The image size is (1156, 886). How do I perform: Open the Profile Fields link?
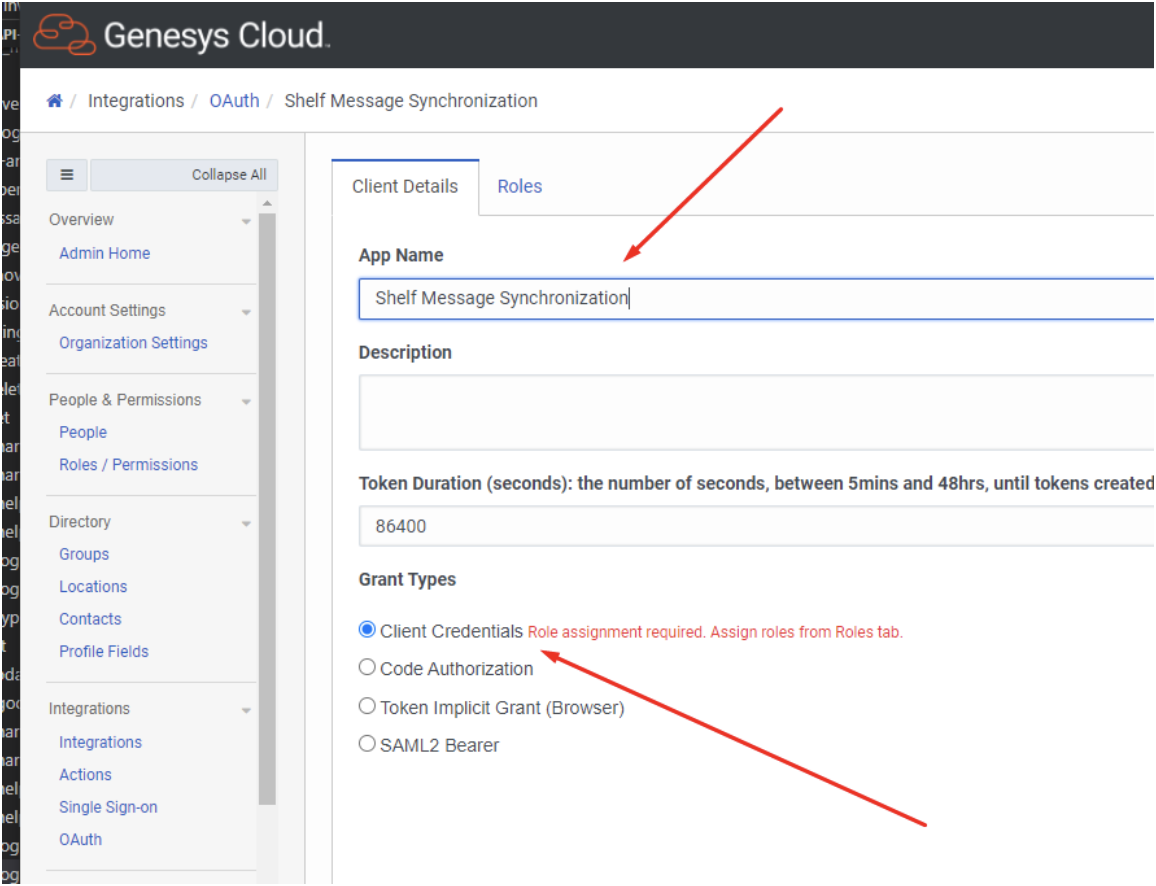[x=104, y=652]
